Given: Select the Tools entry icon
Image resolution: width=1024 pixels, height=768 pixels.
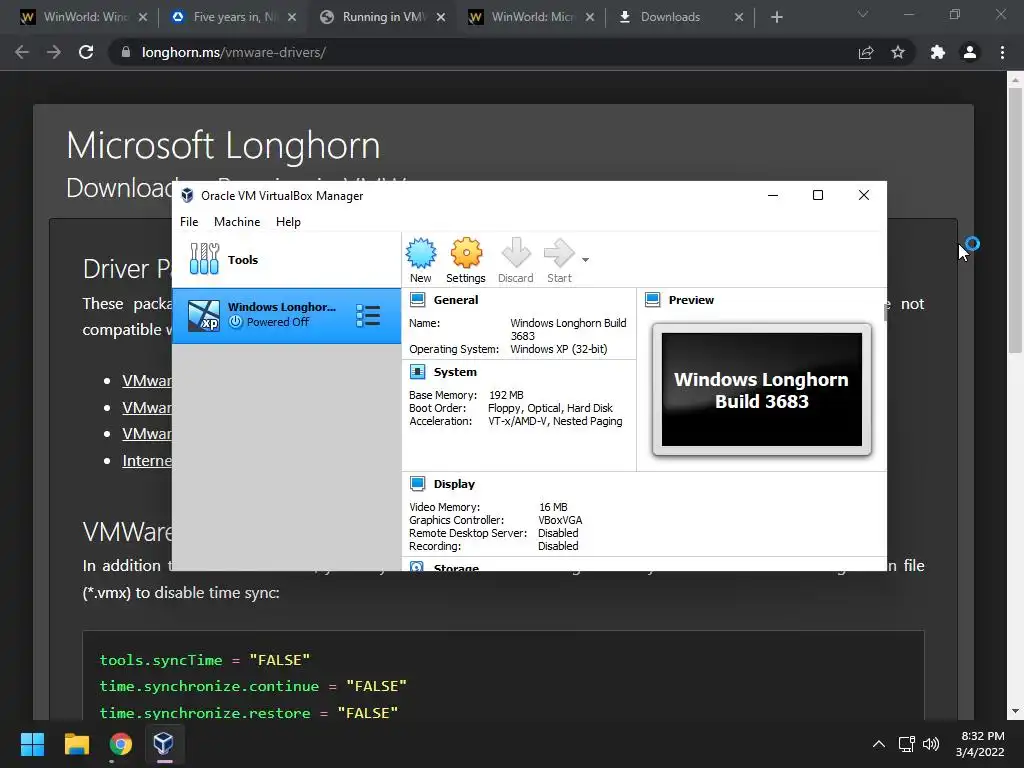Looking at the screenshot, I should point(204,259).
